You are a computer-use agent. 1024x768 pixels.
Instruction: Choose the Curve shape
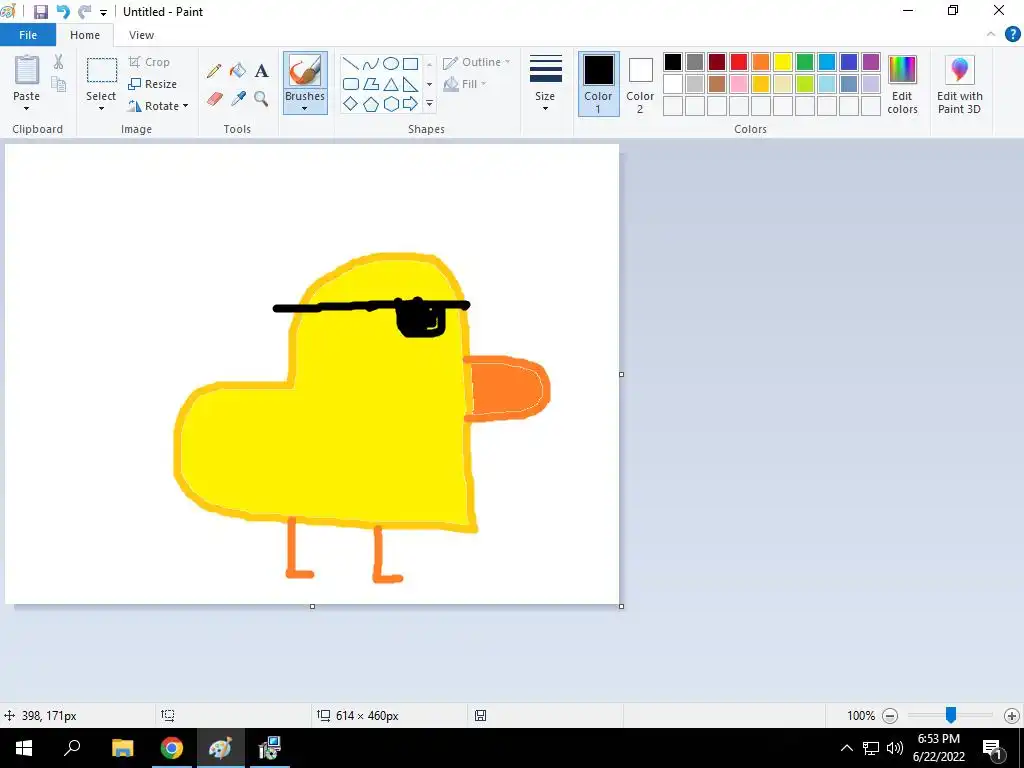click(x=370, y=63)
